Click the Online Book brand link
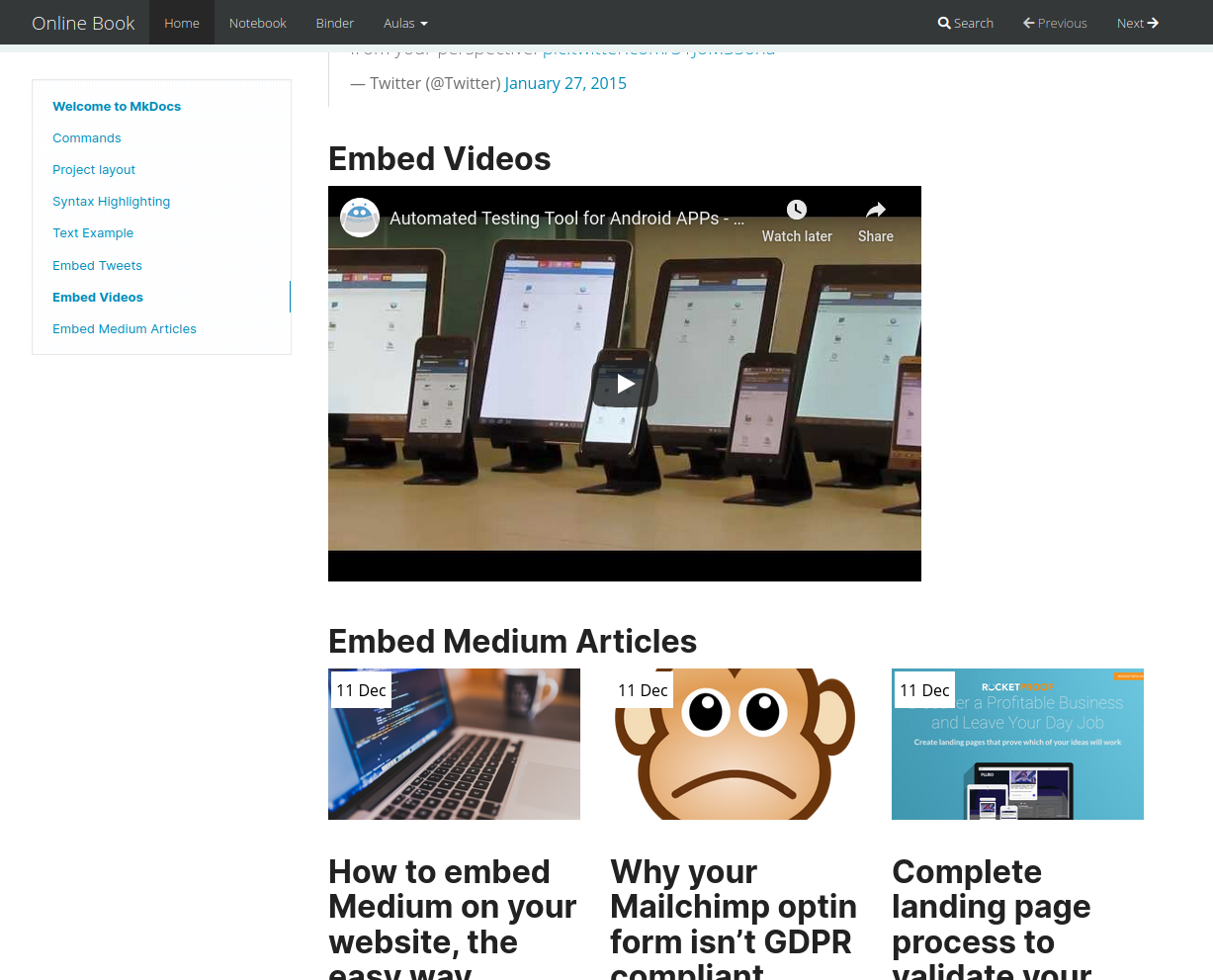The image size is (1213, 980). pos(83,23)
